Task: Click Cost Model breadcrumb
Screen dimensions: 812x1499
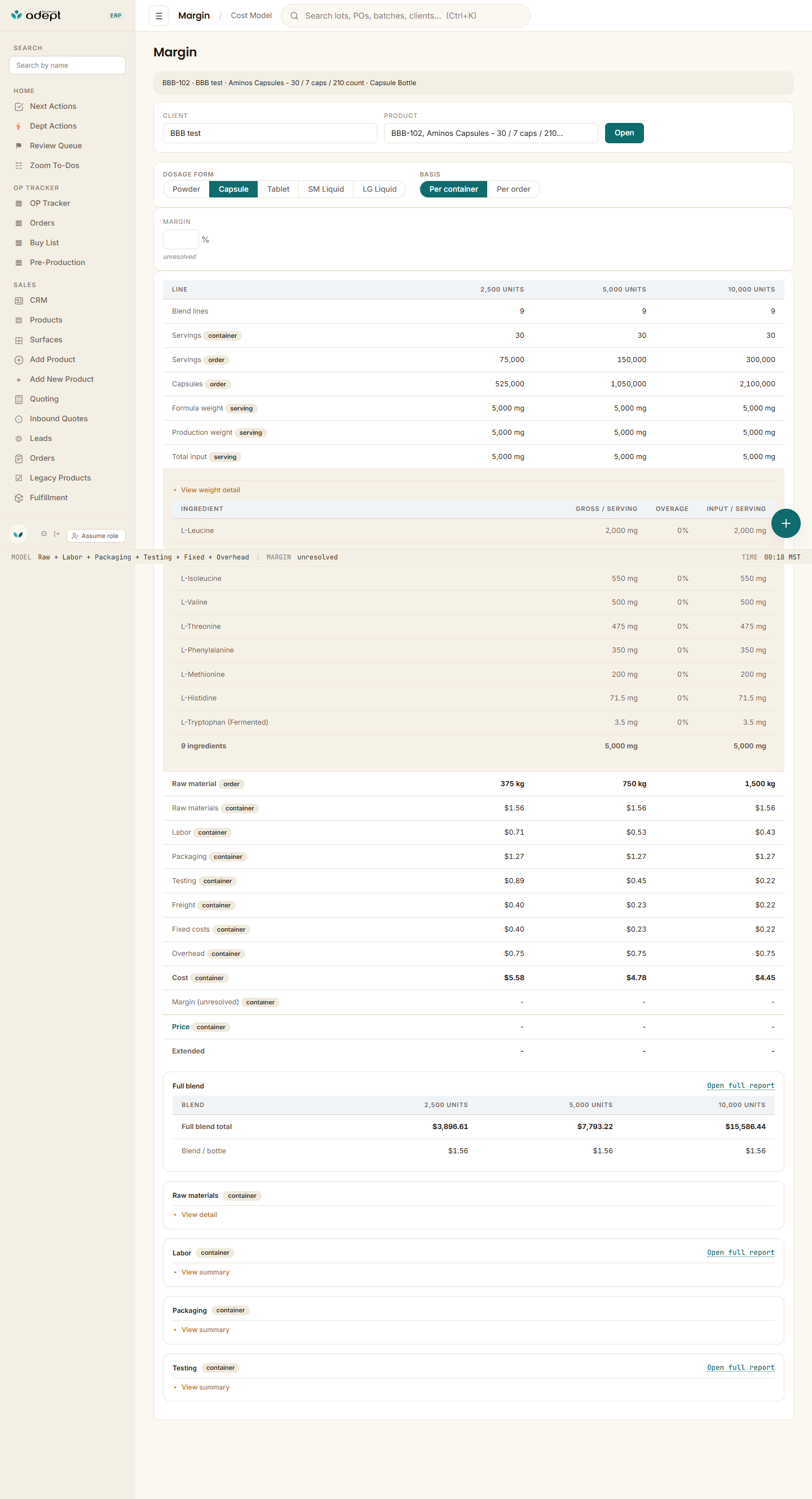Action: click(x=251, y=16)
